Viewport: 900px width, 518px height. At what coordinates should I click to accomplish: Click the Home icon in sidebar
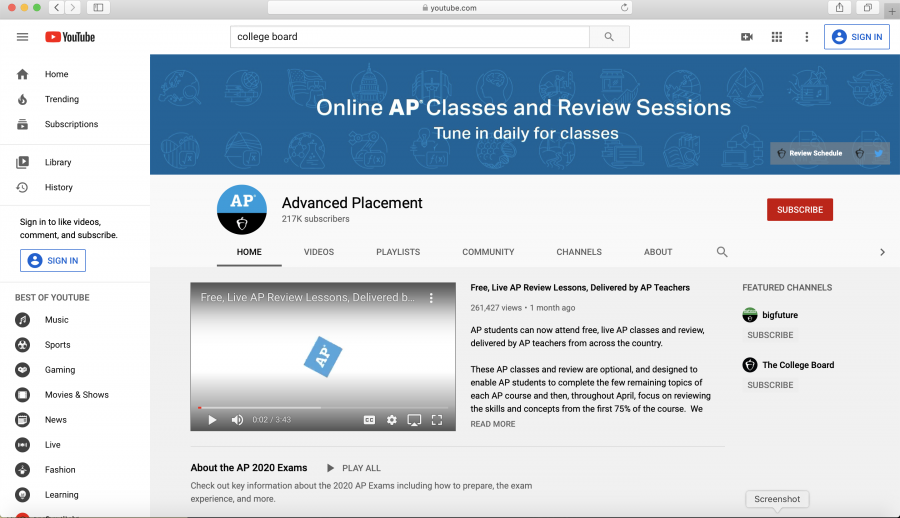22,74
